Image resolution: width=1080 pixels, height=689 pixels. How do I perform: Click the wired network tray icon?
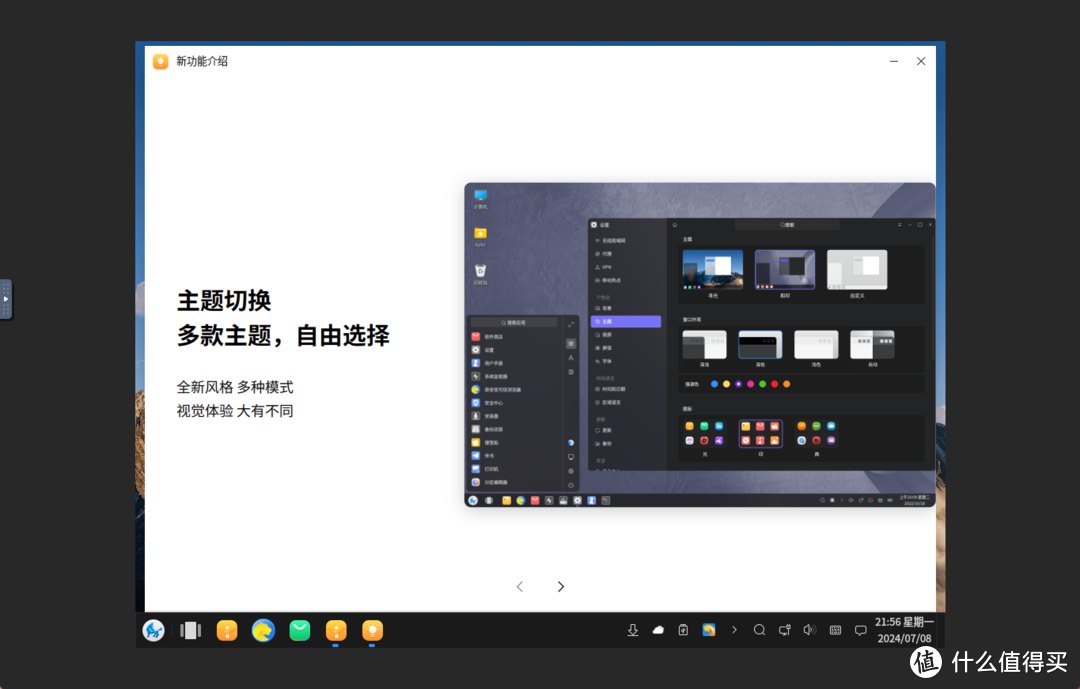[785, 630]
